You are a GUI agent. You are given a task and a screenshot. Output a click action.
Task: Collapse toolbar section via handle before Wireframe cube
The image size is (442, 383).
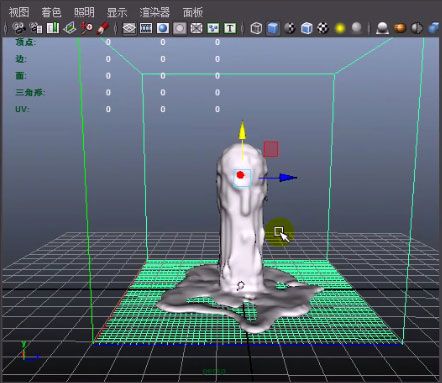(243, 28)
